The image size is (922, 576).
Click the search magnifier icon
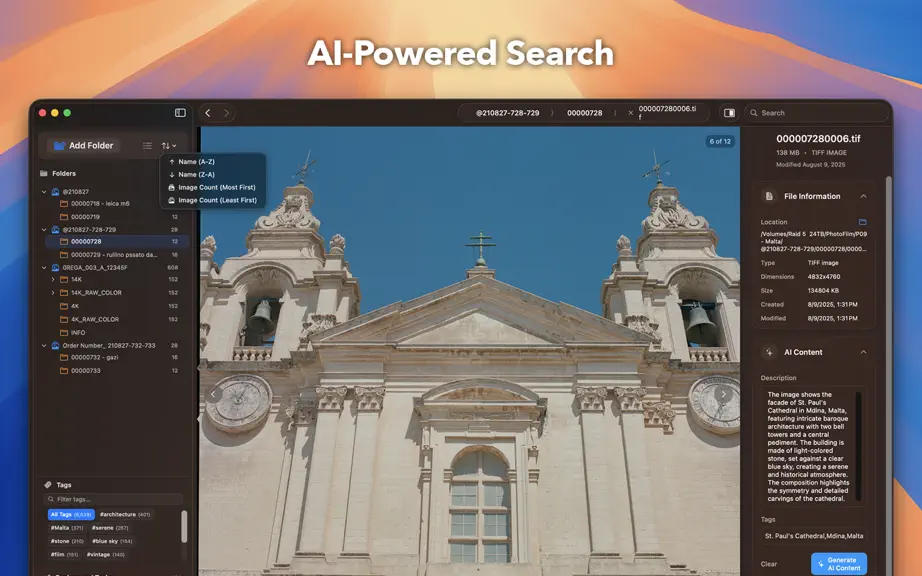coord(753,113)
